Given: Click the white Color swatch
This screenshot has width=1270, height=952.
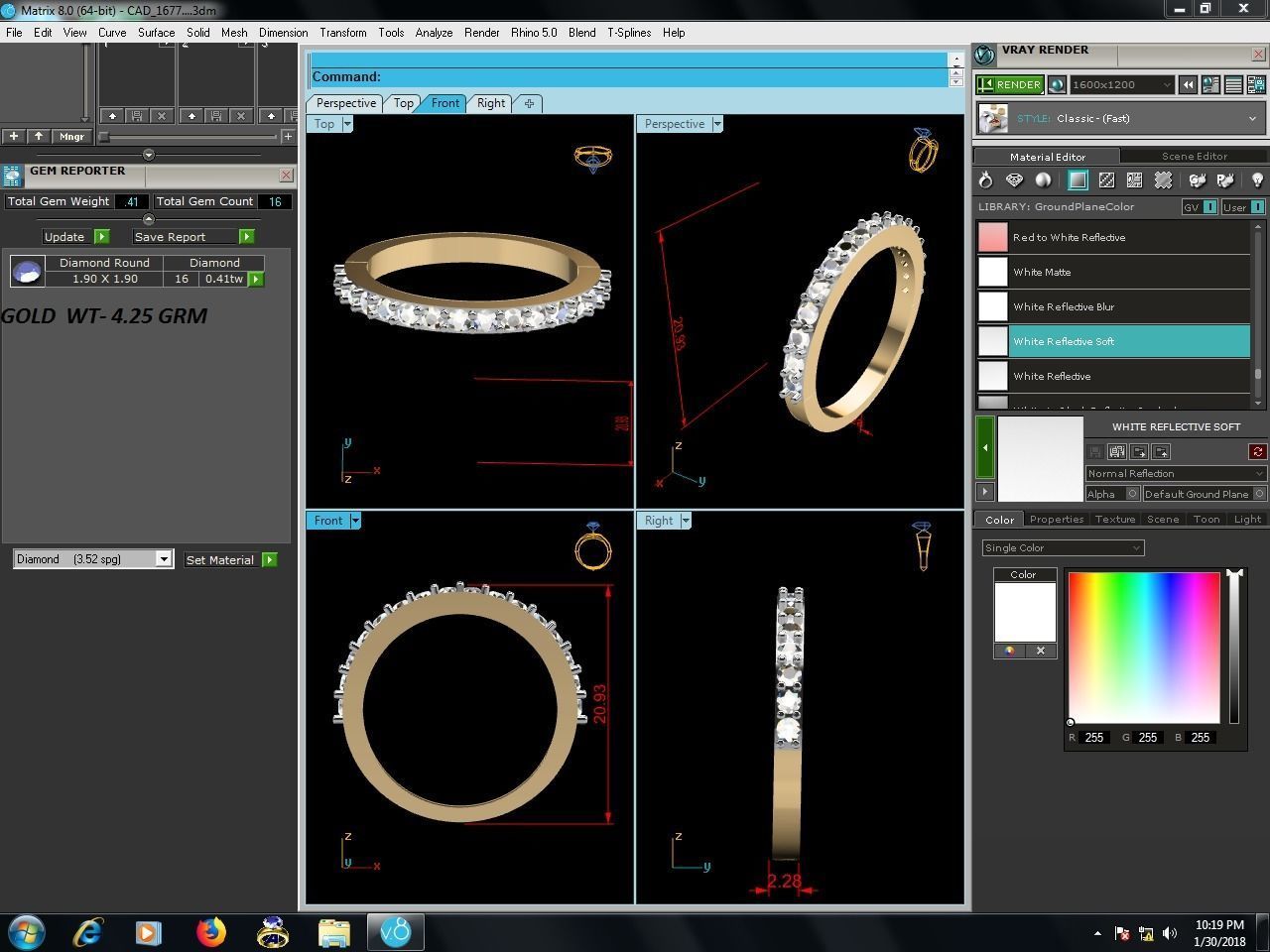Looking at the screenshot, I should 1025,613.
